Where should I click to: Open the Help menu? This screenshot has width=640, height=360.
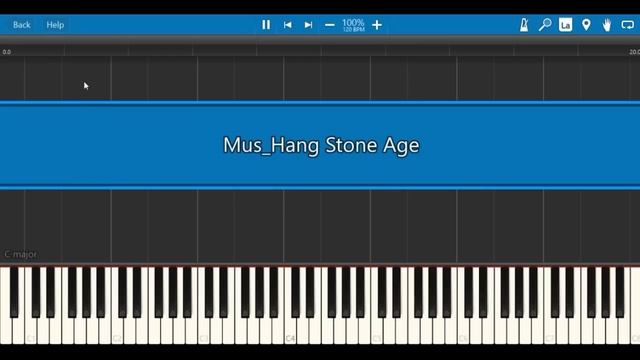pos(55,25)
